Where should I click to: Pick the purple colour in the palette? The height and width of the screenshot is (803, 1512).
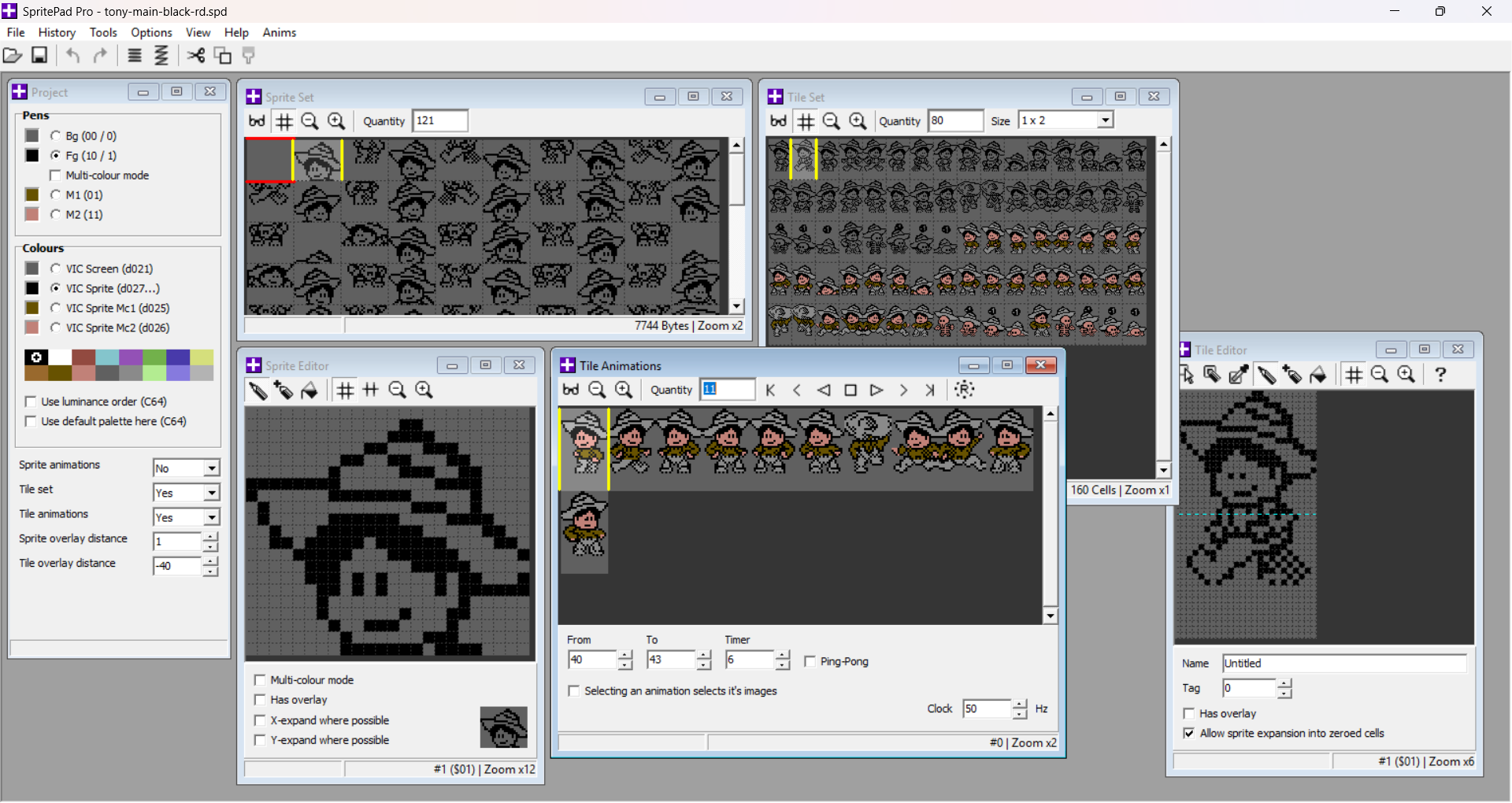[131, 357]
